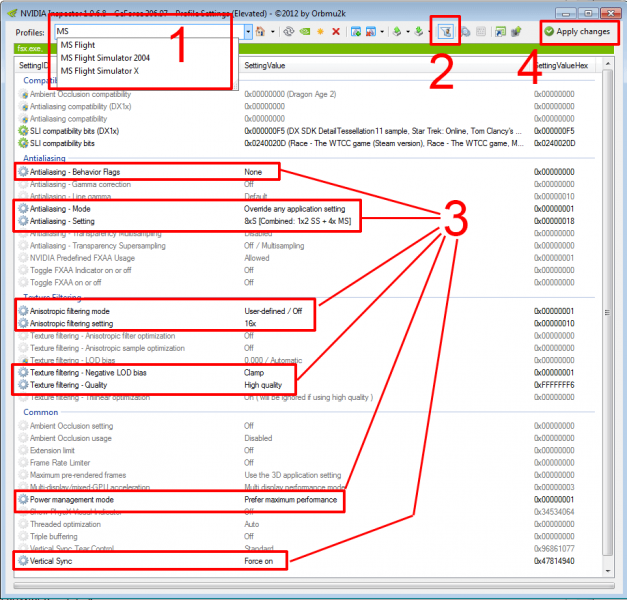
Task: Click the gear icon beside Texture filtering - Quality
Action: pos(23,385)
